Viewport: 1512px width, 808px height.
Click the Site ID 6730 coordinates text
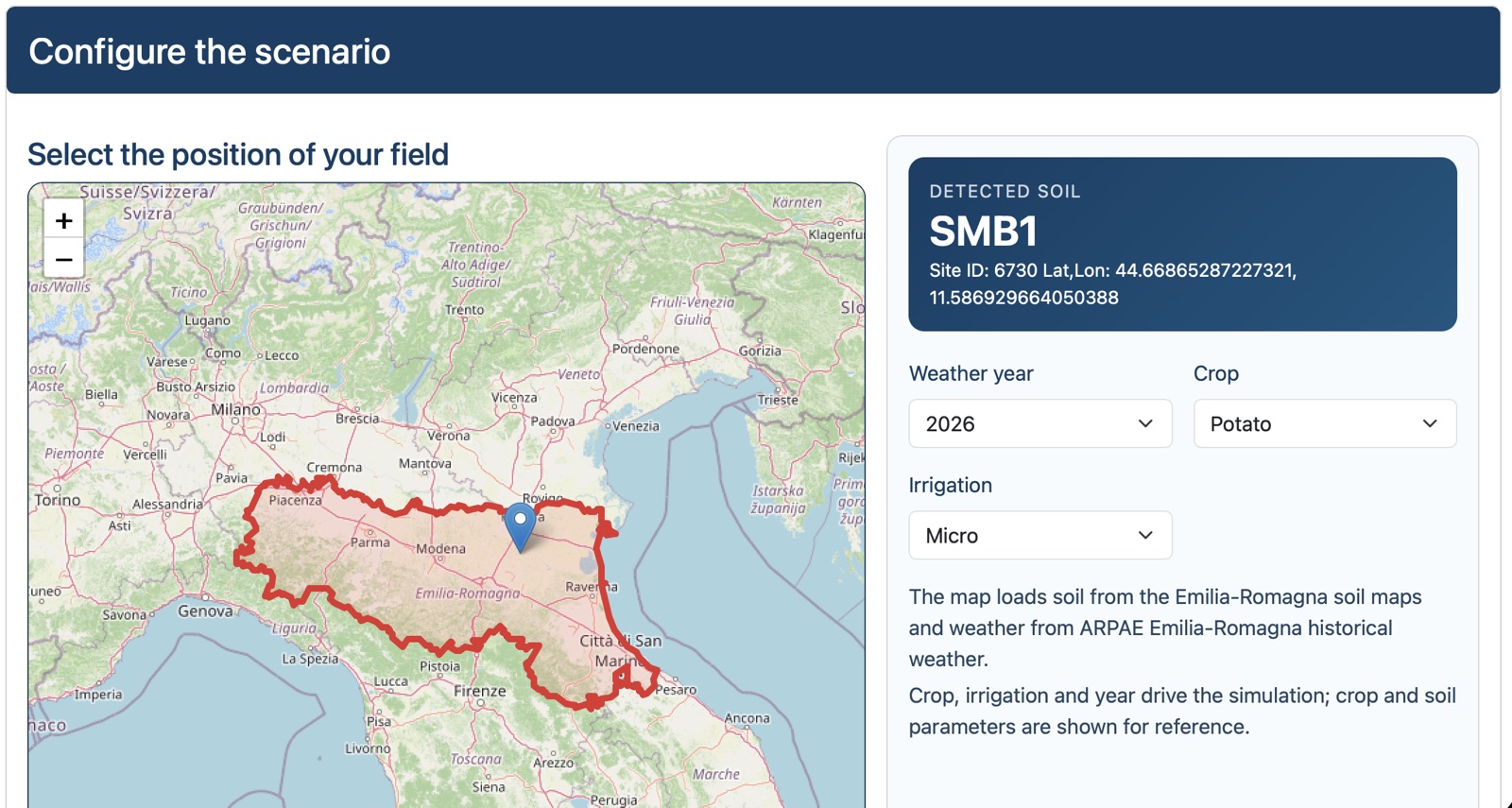coord(1112,284)
